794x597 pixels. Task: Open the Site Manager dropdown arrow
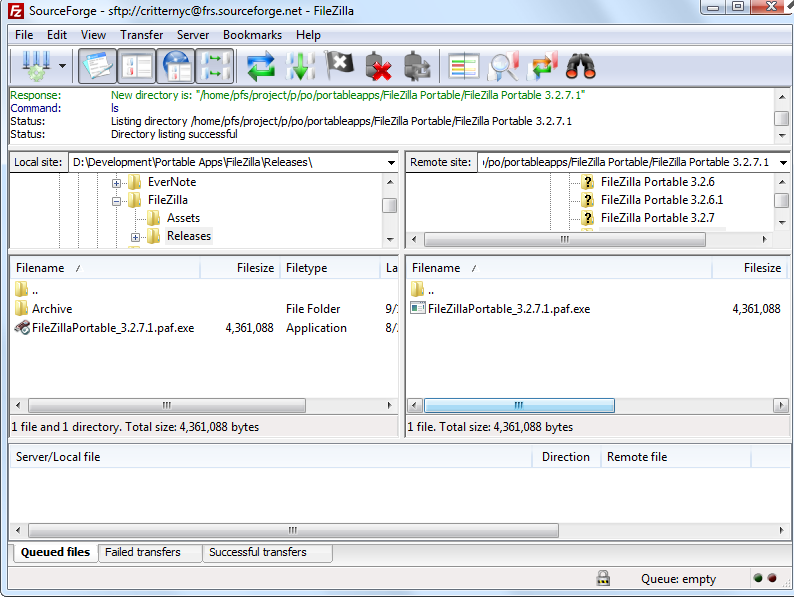pyautogui.click(x=62, y=66)
